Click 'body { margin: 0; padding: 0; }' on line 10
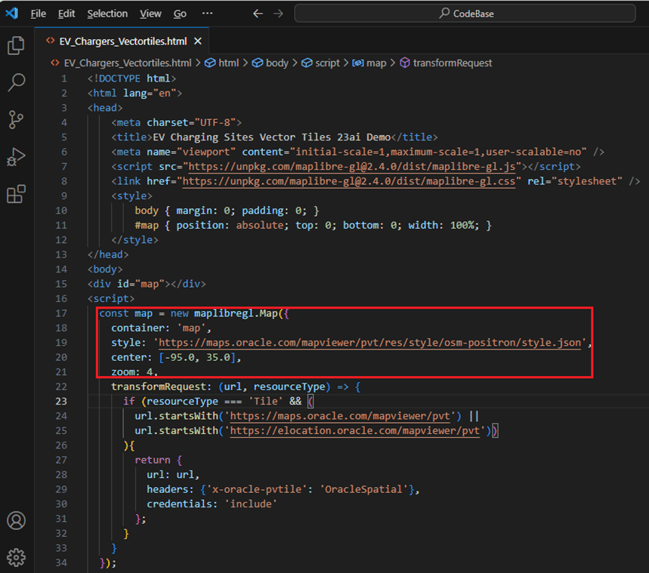Screen dimensions: 649x573 (227, 211)
